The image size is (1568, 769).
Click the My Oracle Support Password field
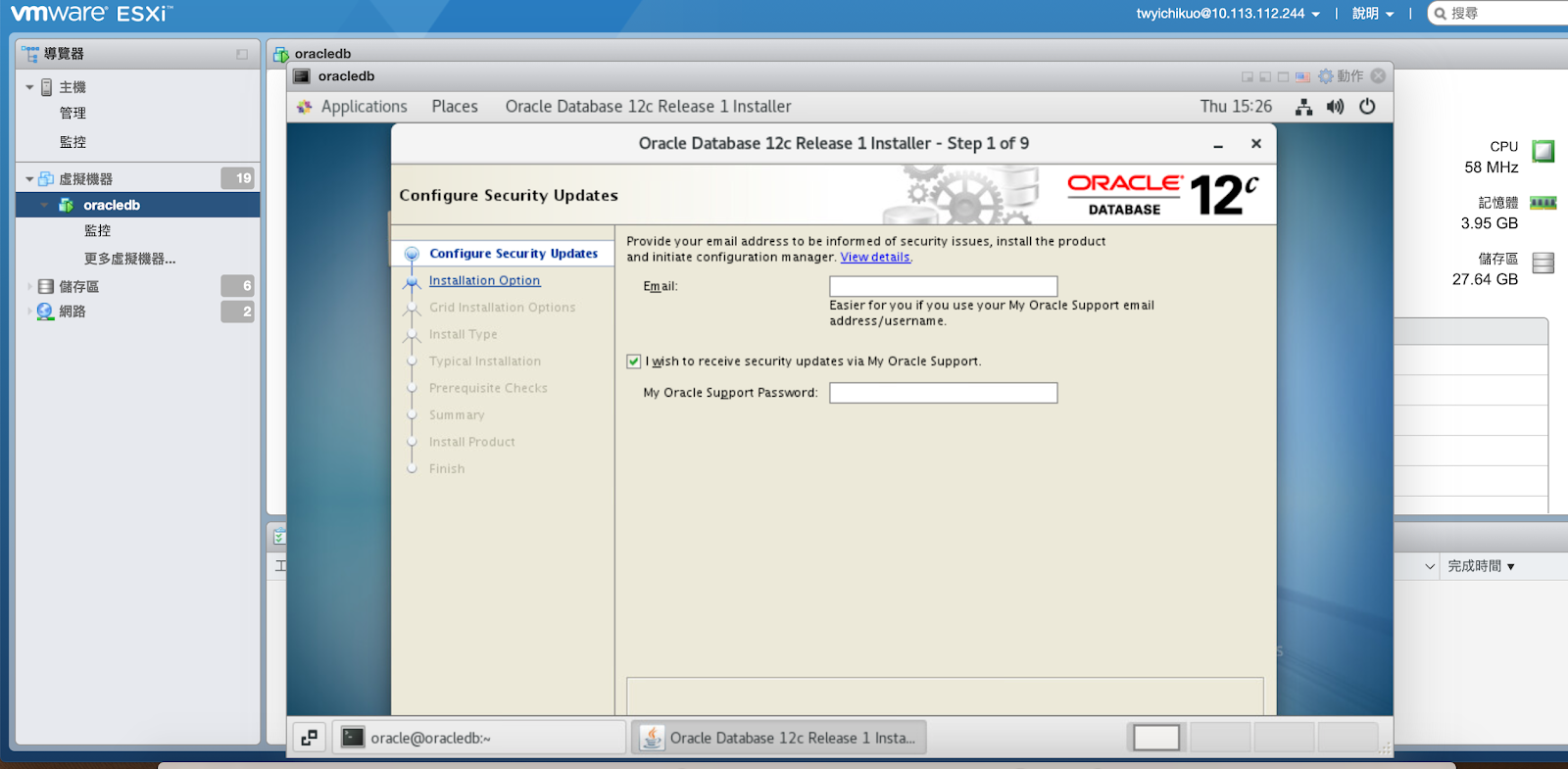(x=943, y=393)
